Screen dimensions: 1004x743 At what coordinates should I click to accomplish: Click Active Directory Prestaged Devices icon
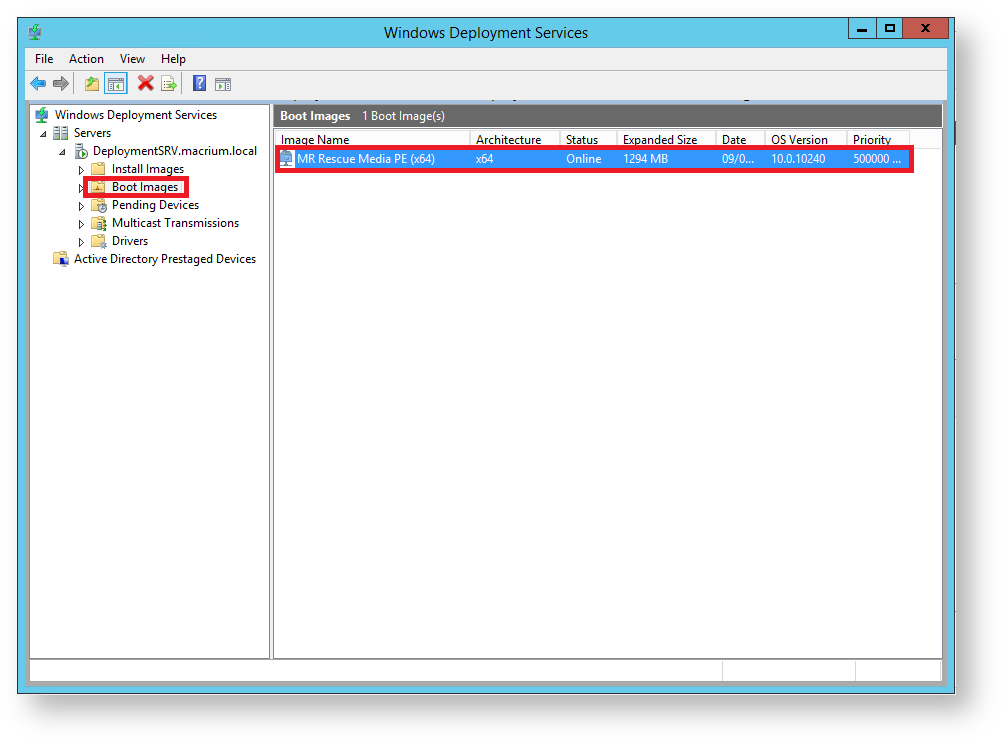[61, 259]
